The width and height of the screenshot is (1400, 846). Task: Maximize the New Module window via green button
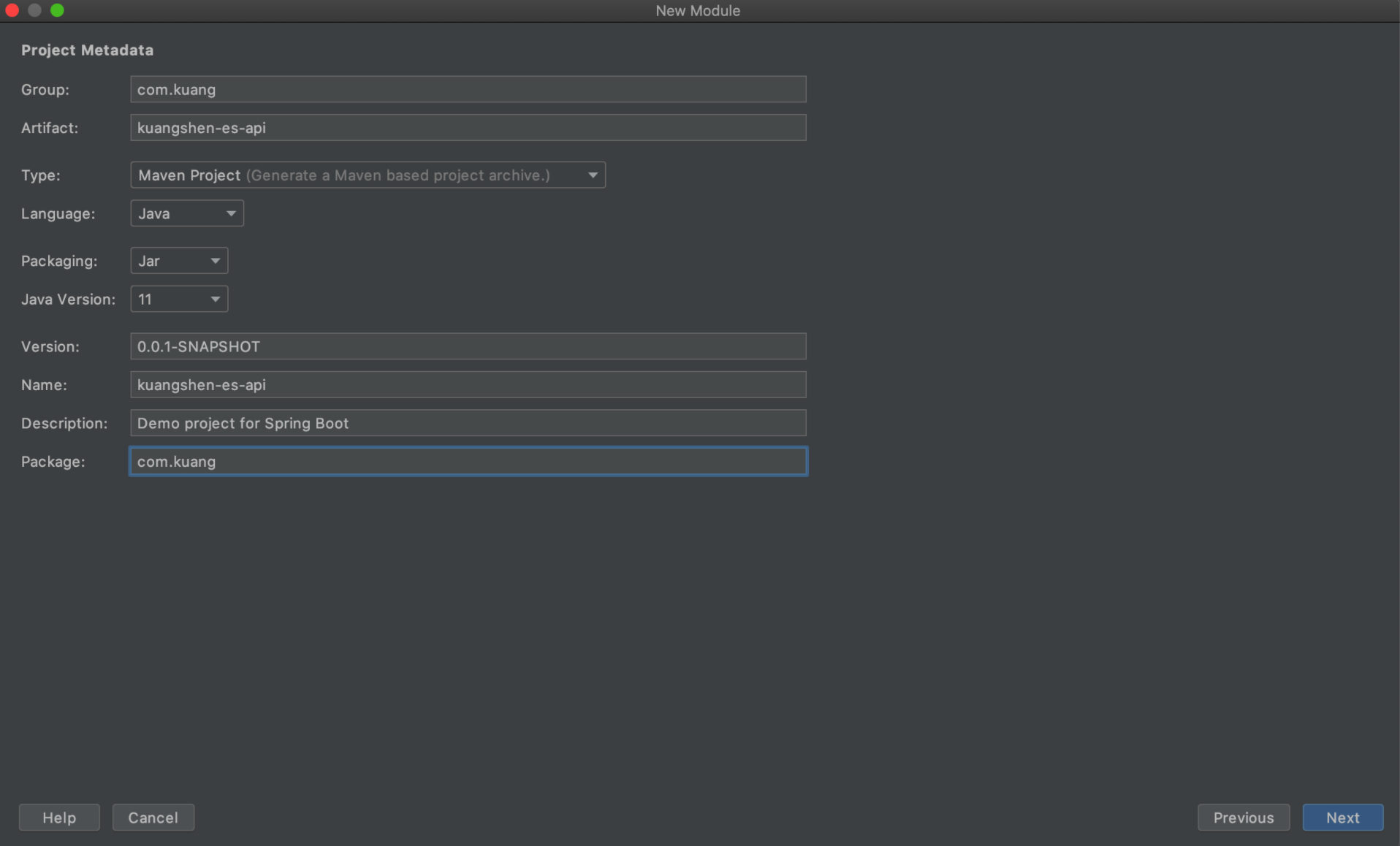[57, 10]
